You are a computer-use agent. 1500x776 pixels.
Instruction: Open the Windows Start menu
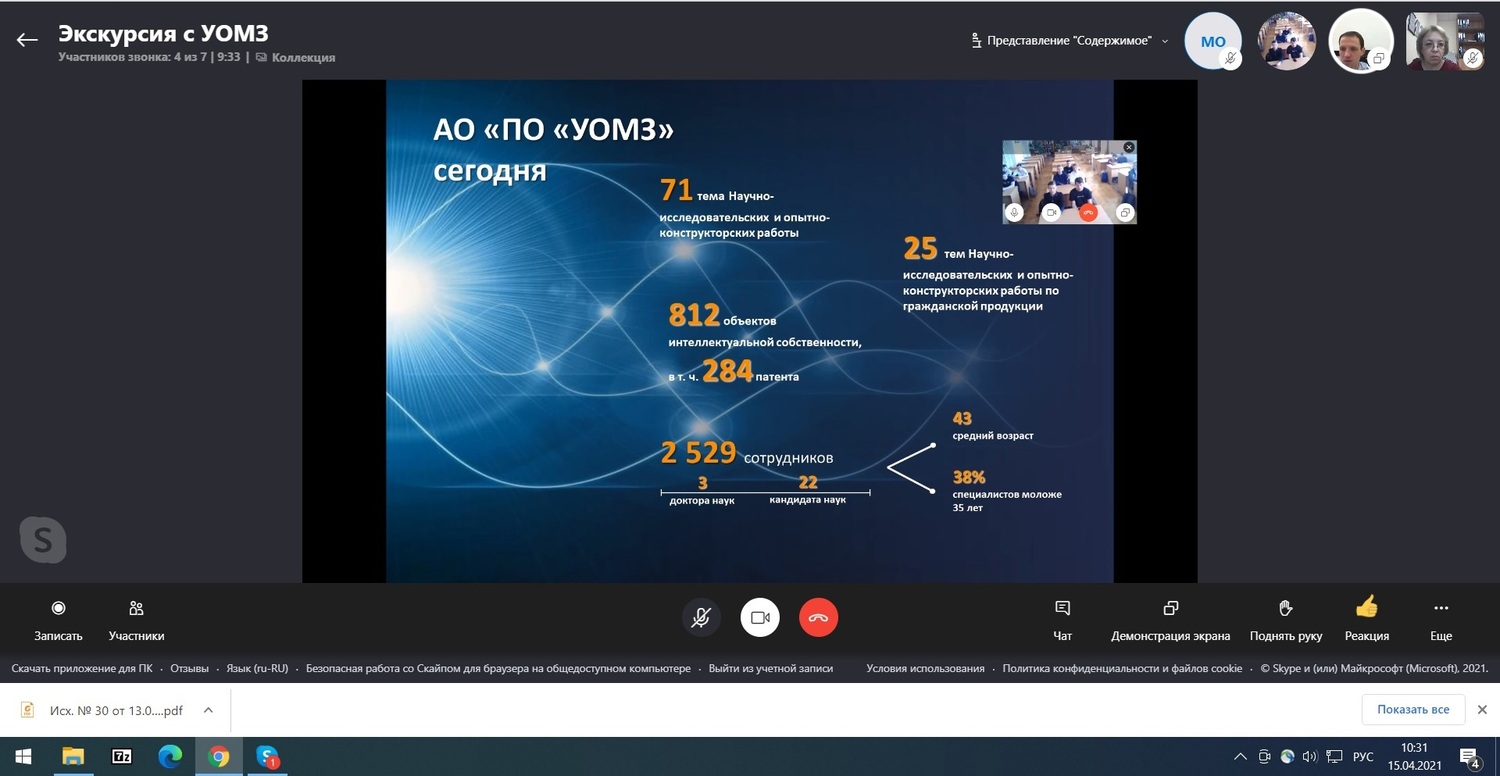[x=23, y=757]
